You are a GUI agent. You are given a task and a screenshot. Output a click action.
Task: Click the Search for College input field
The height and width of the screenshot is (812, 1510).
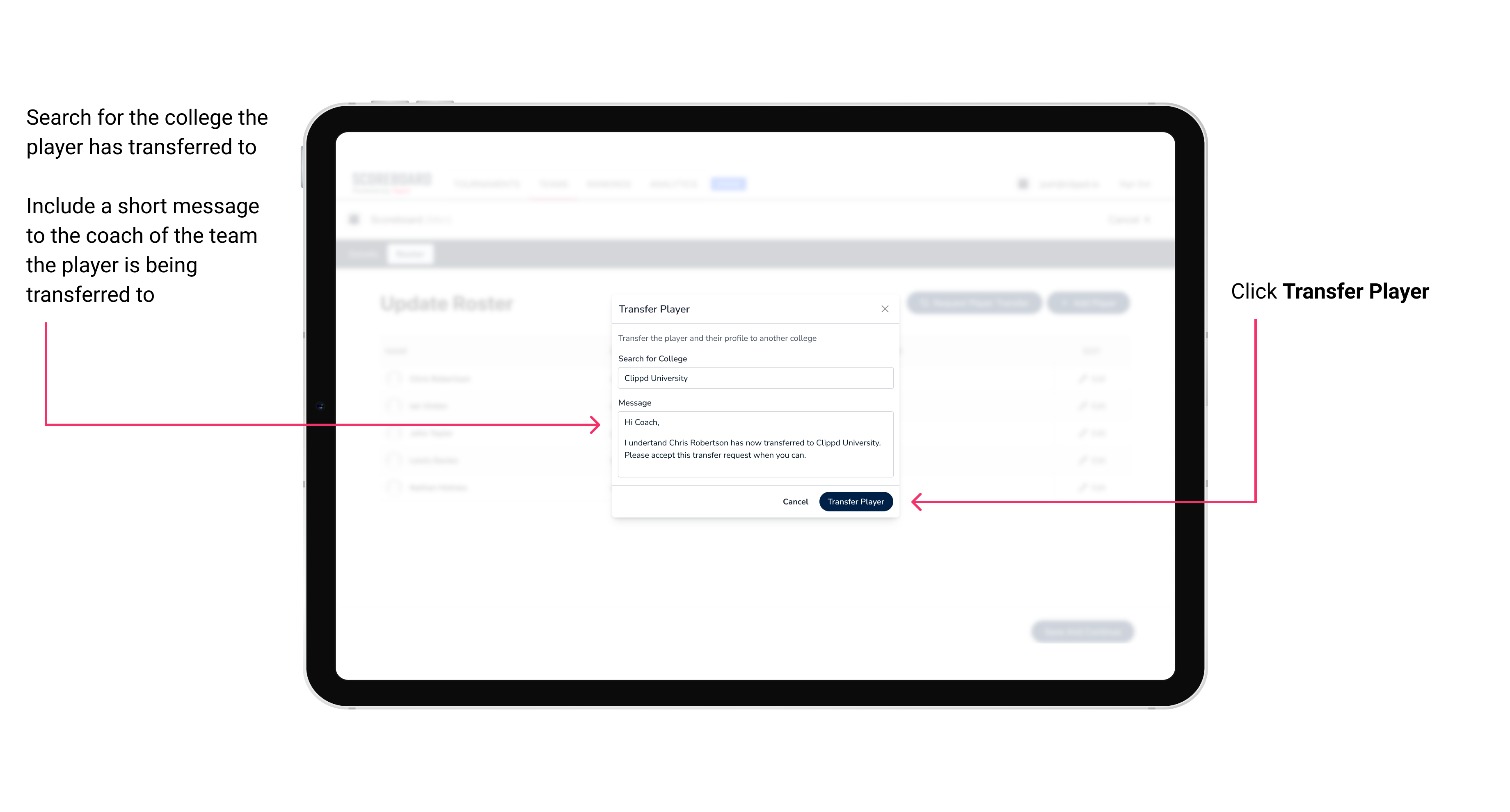(753, 378)
